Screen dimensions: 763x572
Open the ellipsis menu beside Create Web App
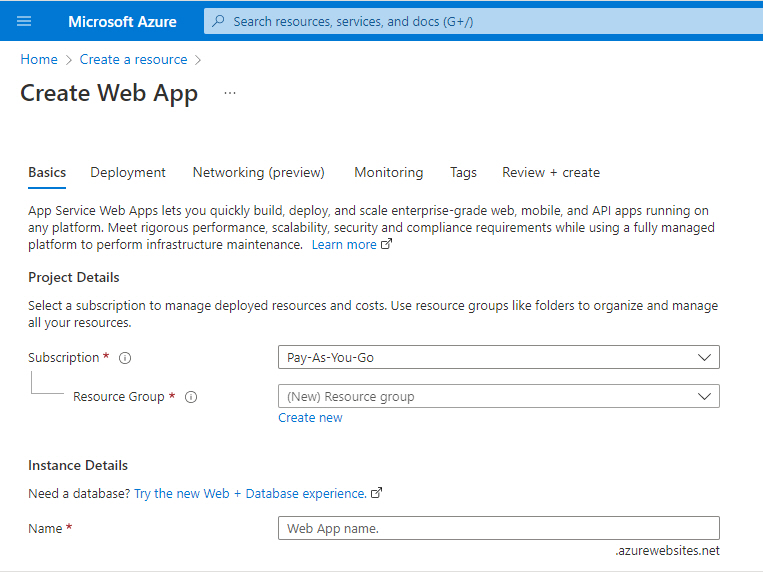coord(230,92)
